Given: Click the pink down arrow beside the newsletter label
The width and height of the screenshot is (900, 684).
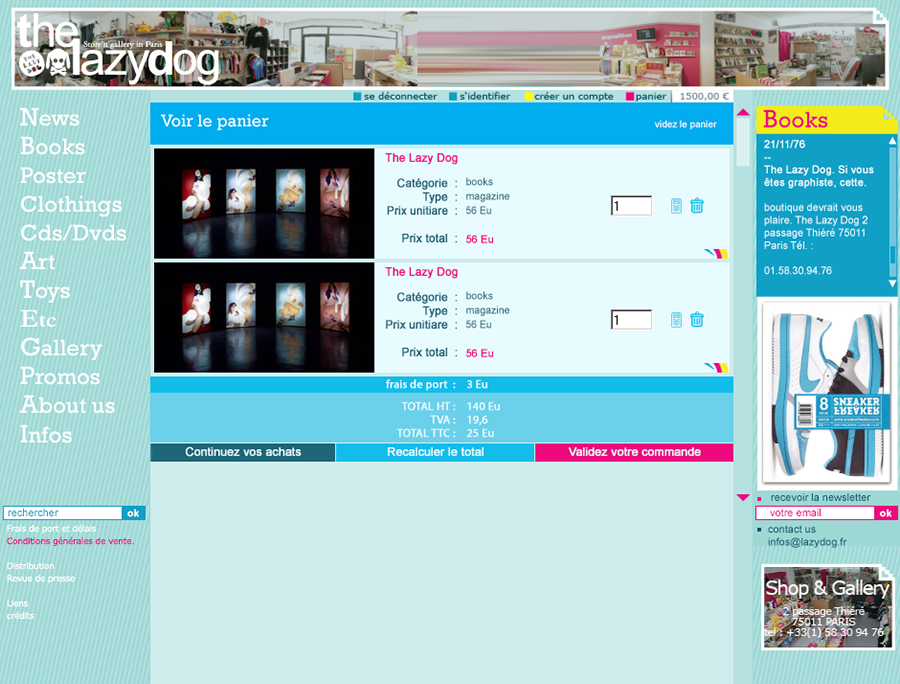Looking at the screenshot, I should [x=743, y=498].
